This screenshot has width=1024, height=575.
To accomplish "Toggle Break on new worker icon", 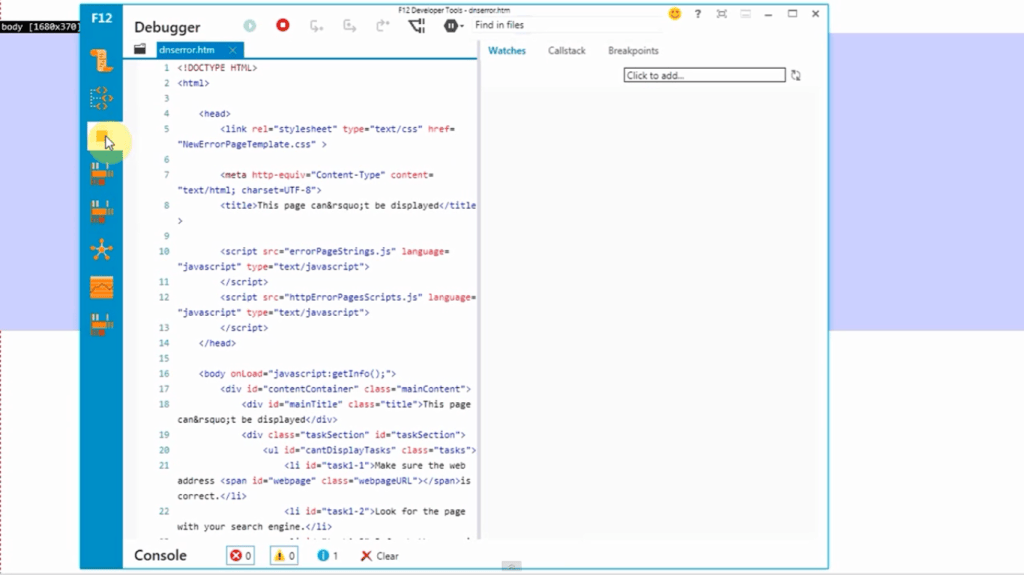I will click(x=417, y=26).
